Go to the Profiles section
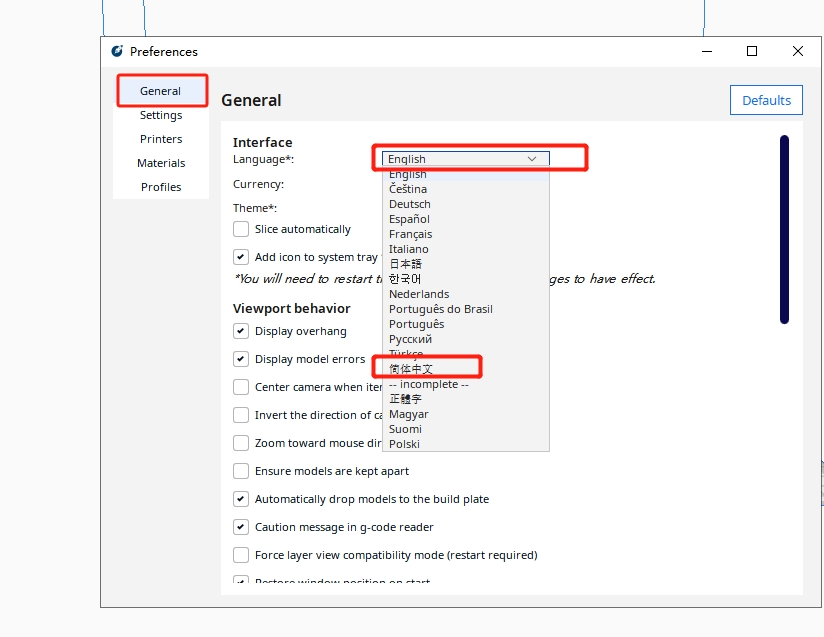 click(x=161, y=187)
